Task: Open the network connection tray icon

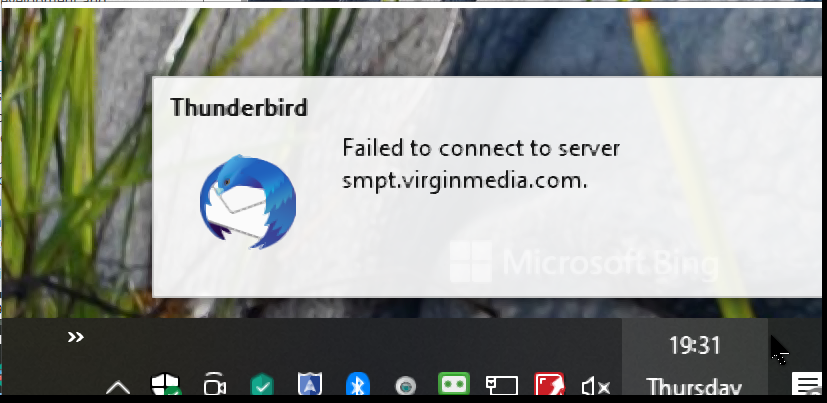Action: pyautogui.click(x=502, y=386)
